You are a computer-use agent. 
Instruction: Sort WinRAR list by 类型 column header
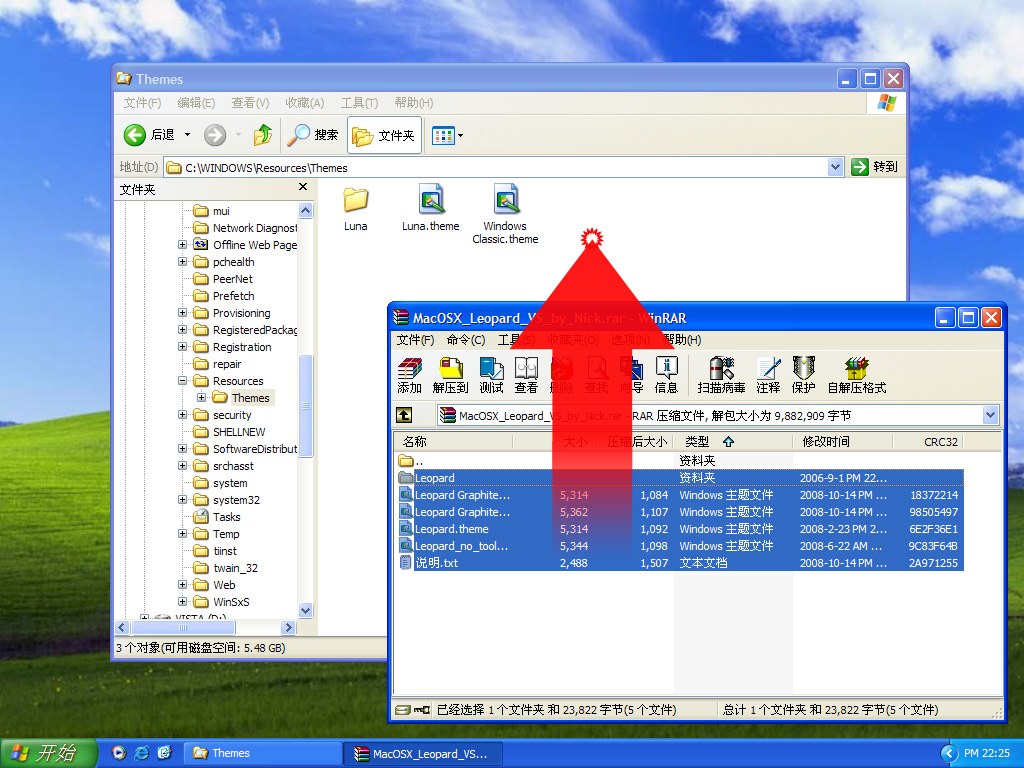pyautogui.click(x=733, y=441)
